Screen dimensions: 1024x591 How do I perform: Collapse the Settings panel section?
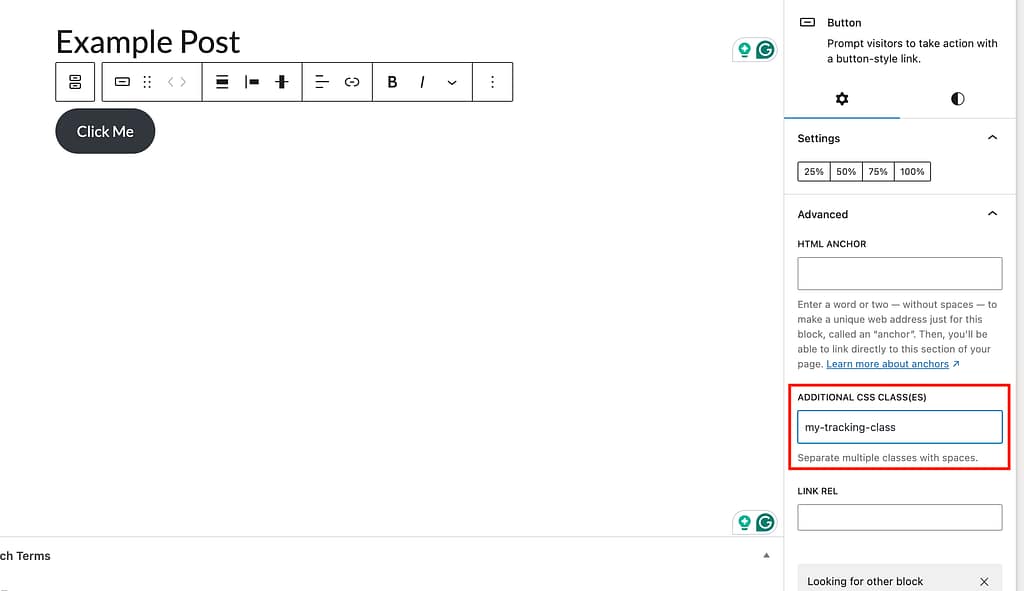pos(992,138)
